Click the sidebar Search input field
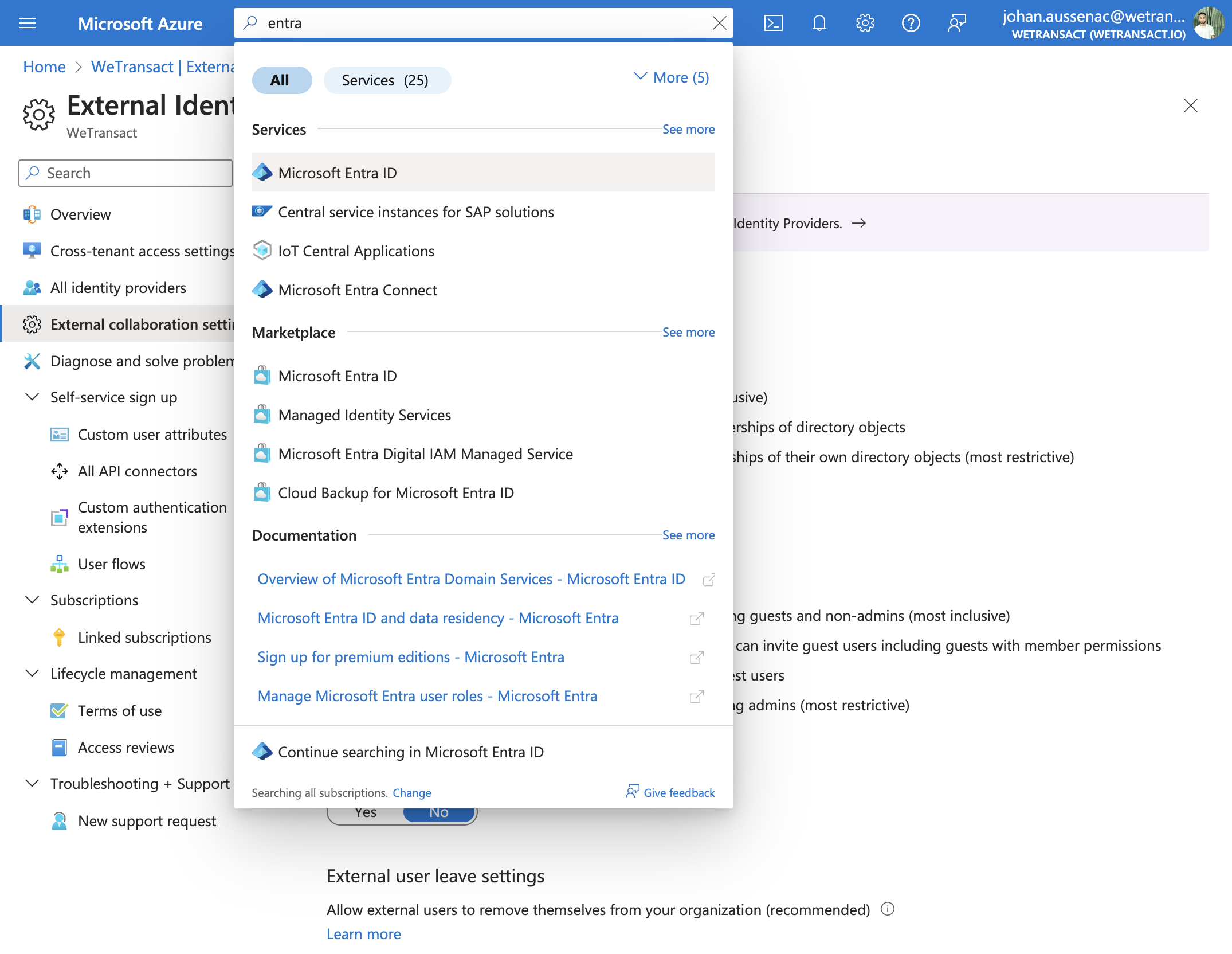1232x954 pixels. tap(125, 173)
